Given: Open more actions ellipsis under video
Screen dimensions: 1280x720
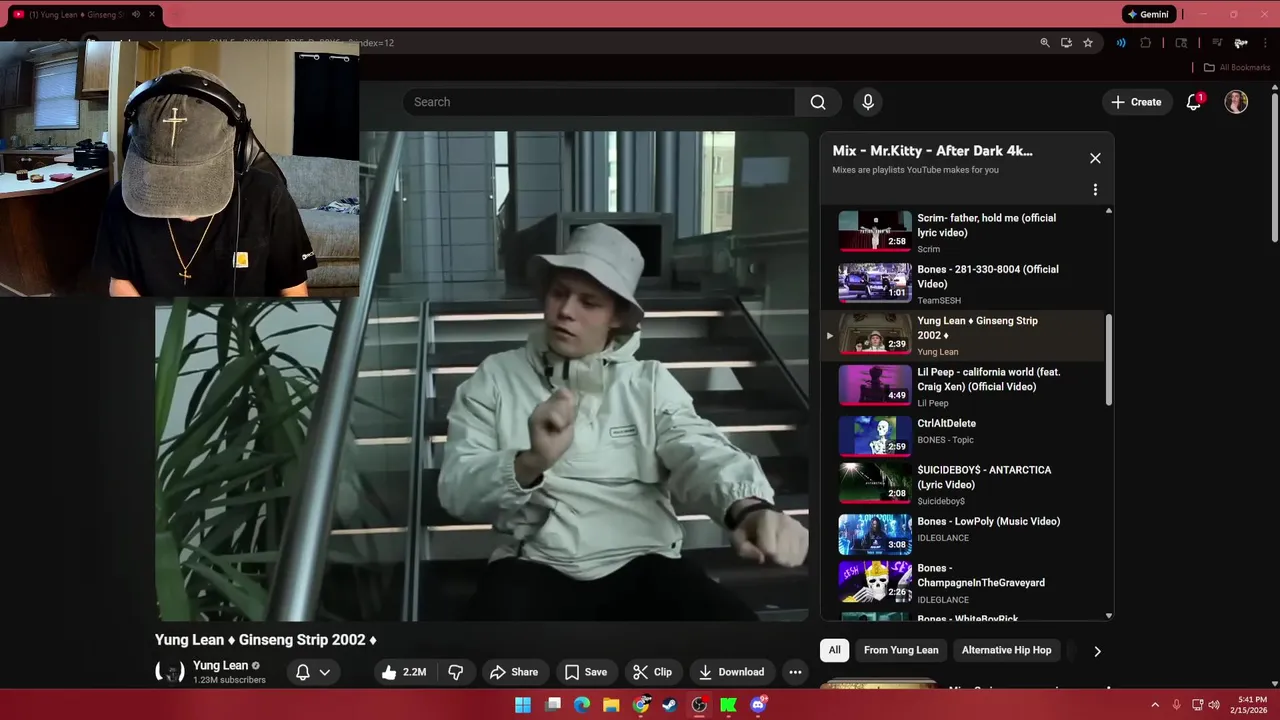Looking at the screenshot, I should 795,672.
